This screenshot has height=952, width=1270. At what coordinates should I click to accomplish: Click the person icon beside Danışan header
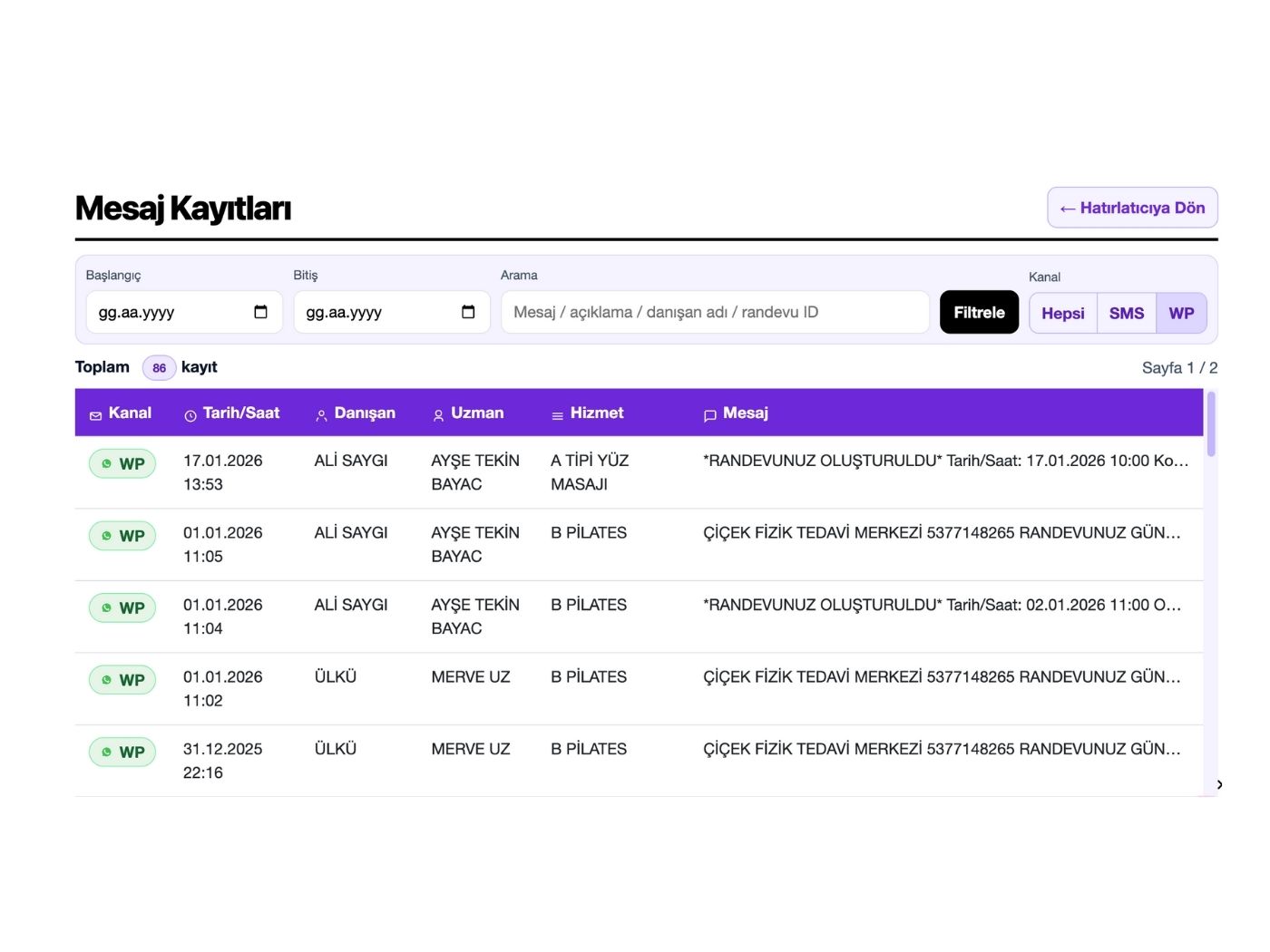321,415
